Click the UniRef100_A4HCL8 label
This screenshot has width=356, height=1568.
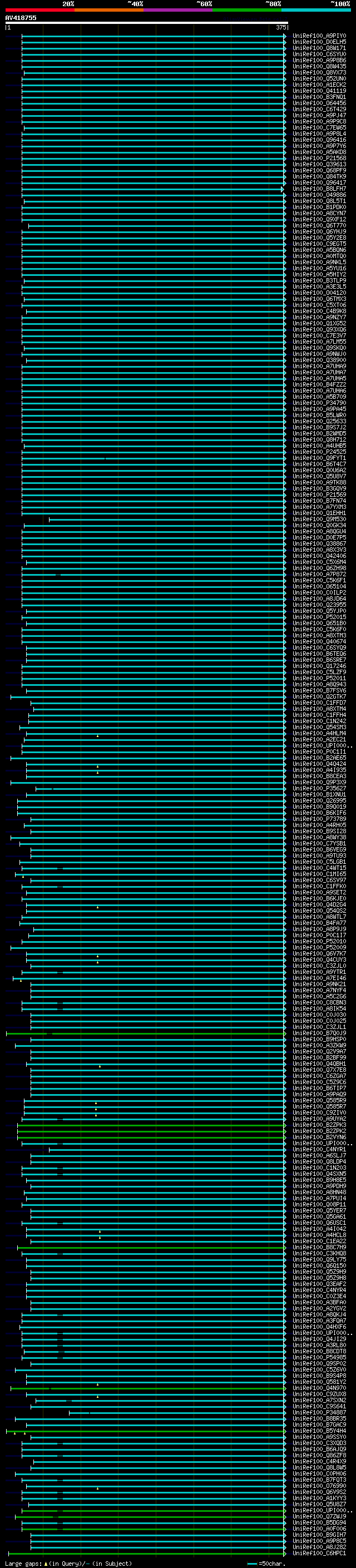pyautogui.click(x=319, y=1235)
